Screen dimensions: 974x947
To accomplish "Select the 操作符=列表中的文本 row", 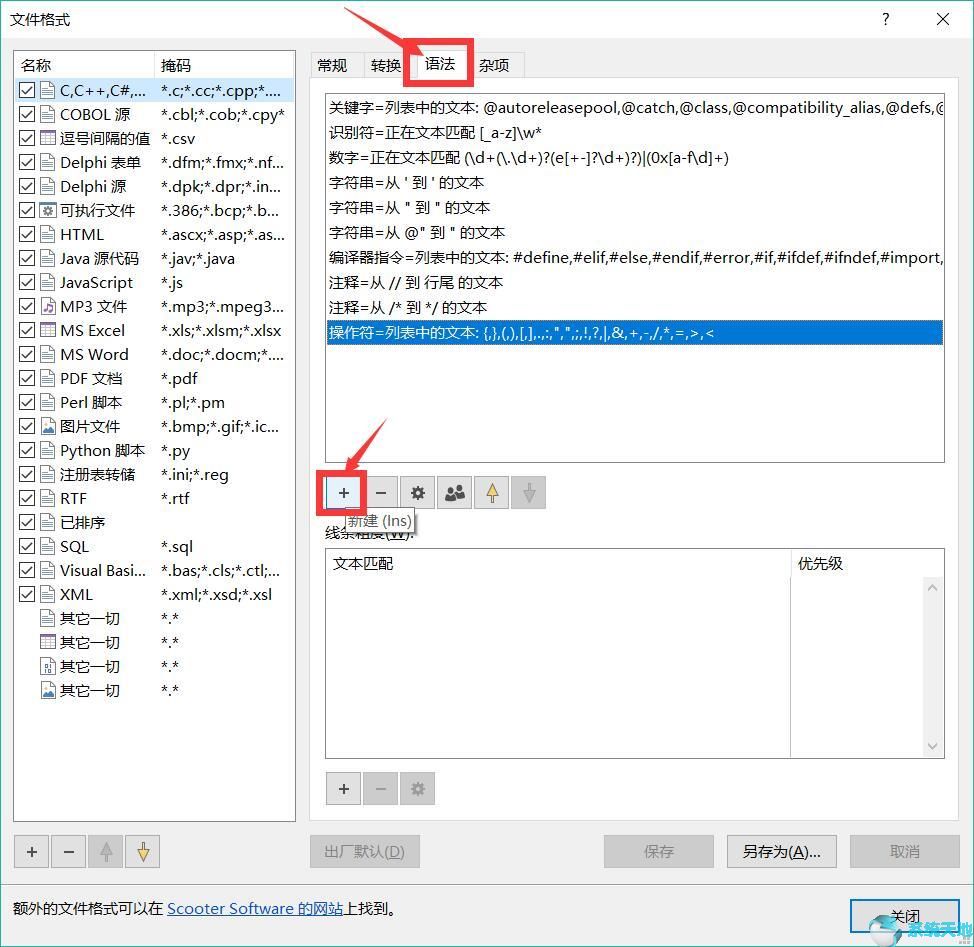I will (x=635, y=332).
